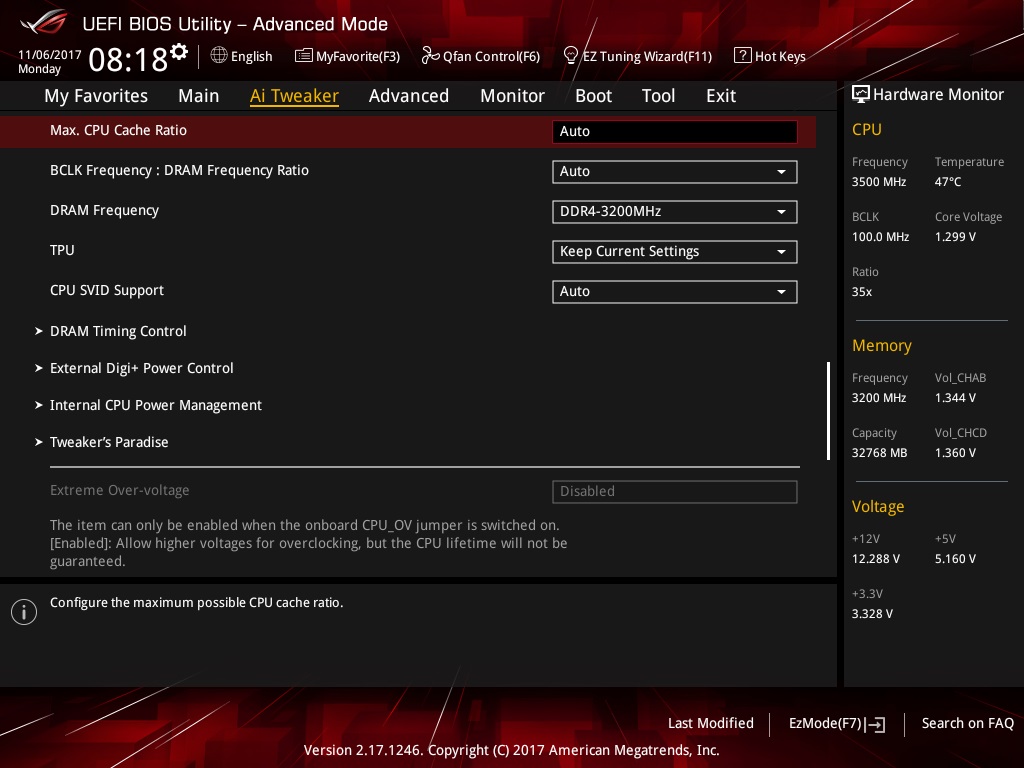
Task: Click memory Capacity value 32768 MB
Action: (x=879, y=453)
